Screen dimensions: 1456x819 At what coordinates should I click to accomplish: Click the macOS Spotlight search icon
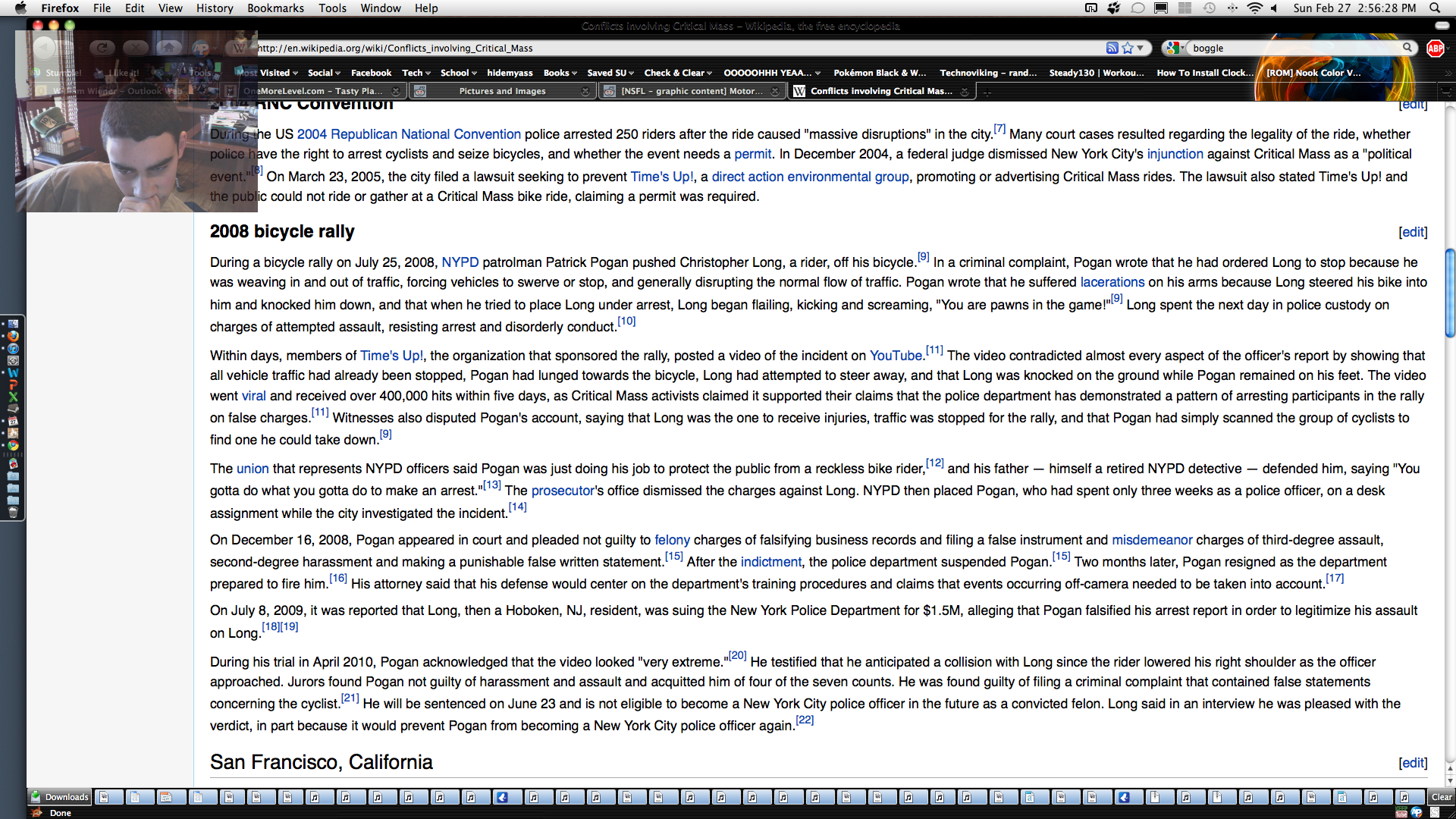point(1435,8)
